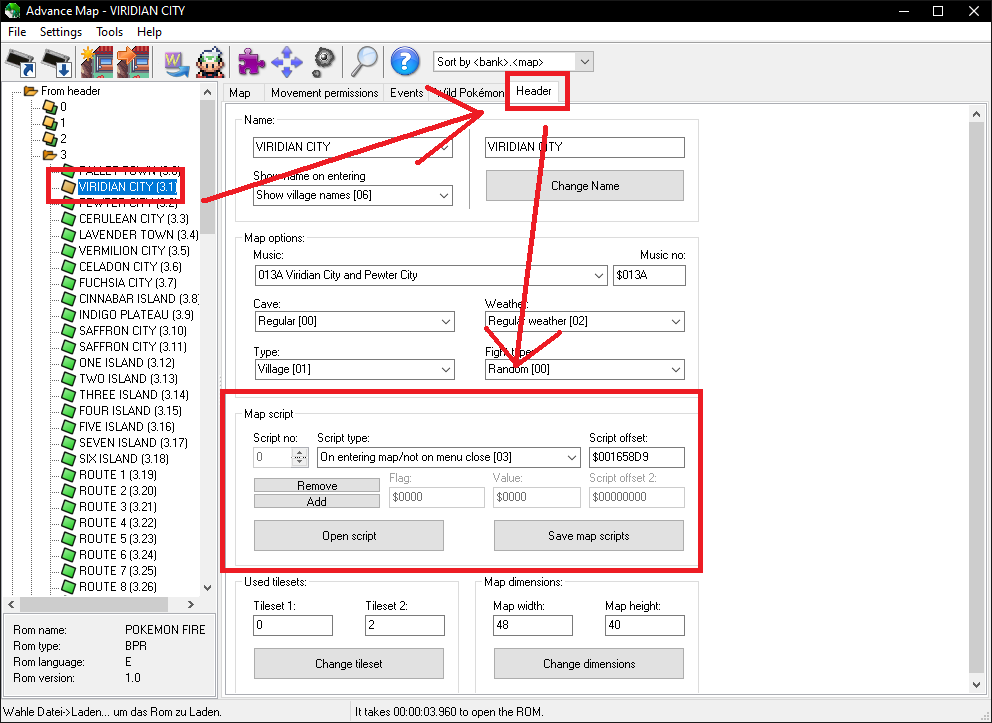Click the purple puzzle piece icon

(x=251, y=62)
